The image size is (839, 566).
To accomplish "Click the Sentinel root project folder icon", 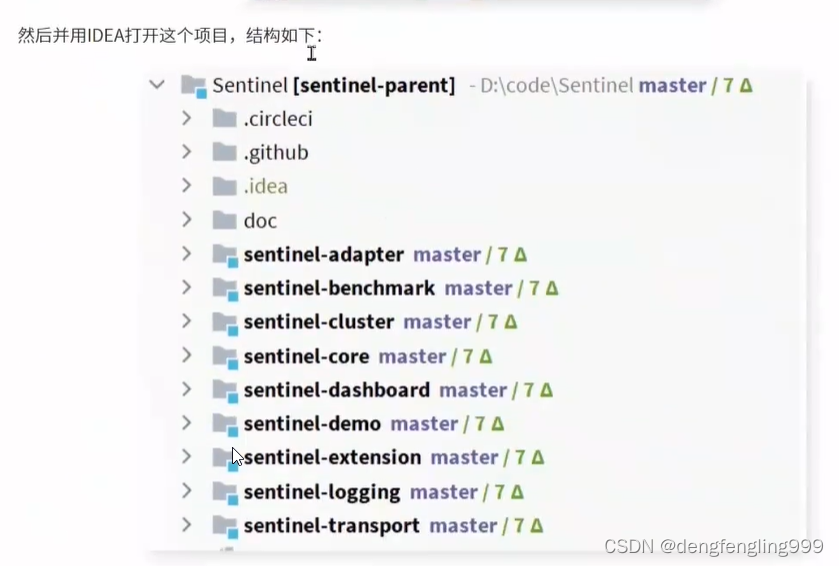I will pos(193,86).
